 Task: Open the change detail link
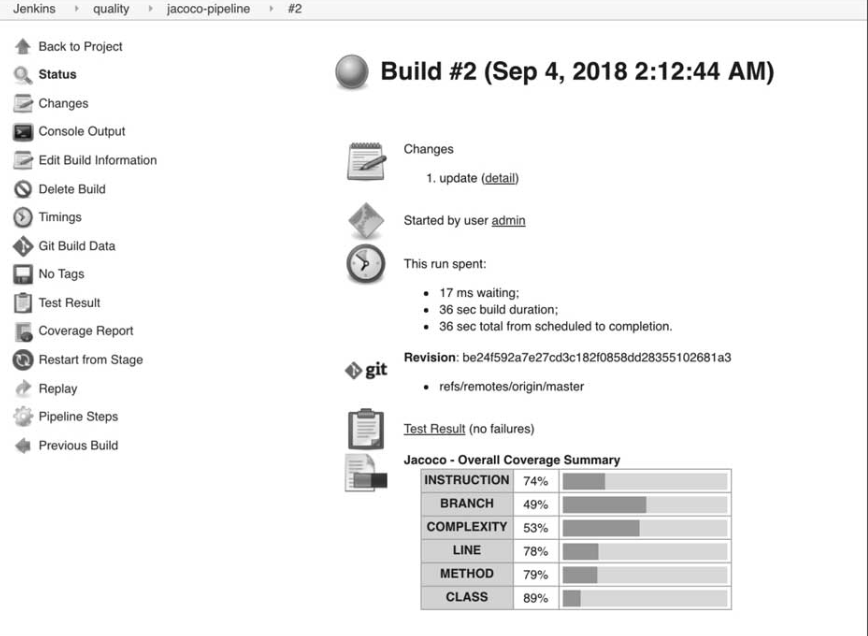coord(500,178)
